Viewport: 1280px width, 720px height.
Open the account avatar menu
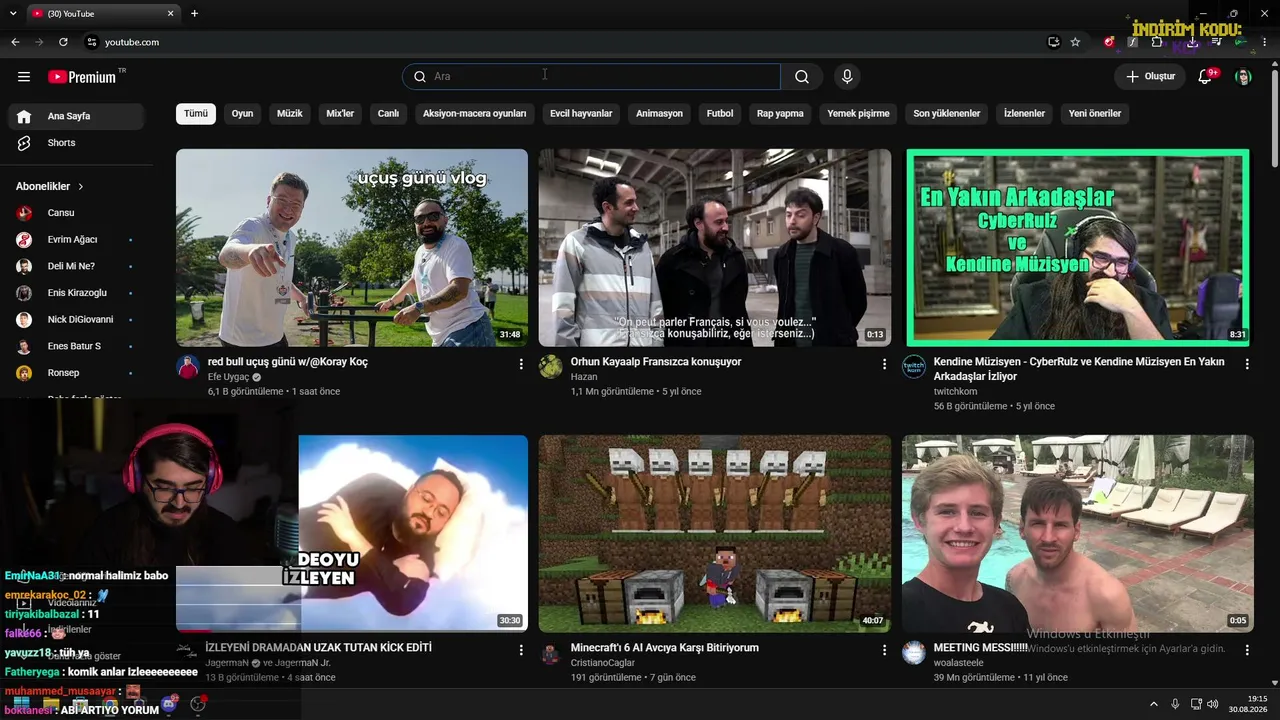click(x=1243, y=77)
